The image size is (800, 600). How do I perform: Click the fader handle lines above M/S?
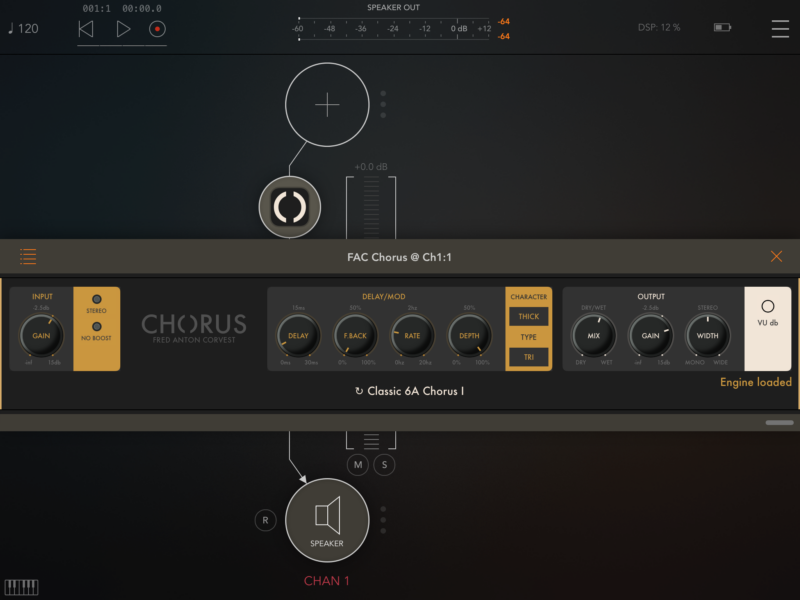[371, 441]
